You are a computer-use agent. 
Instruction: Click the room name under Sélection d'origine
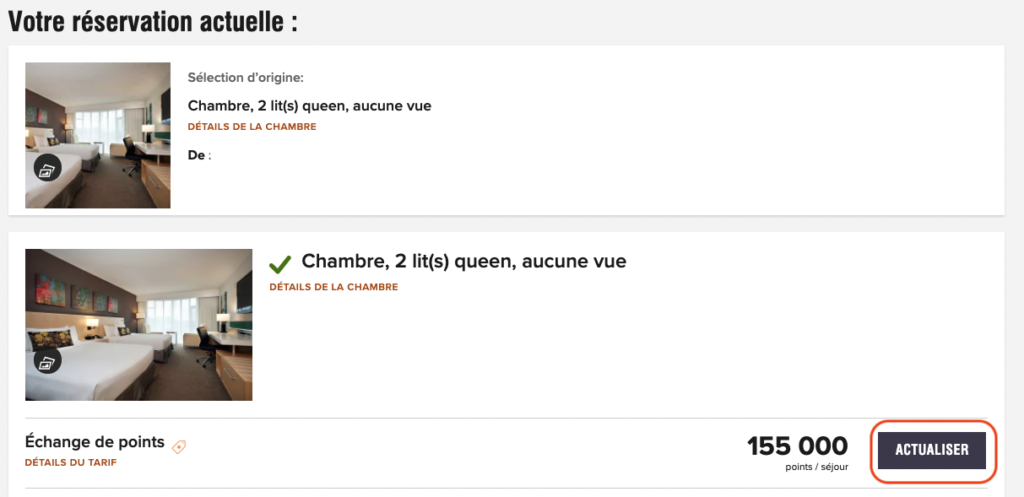tap(309, 106)
